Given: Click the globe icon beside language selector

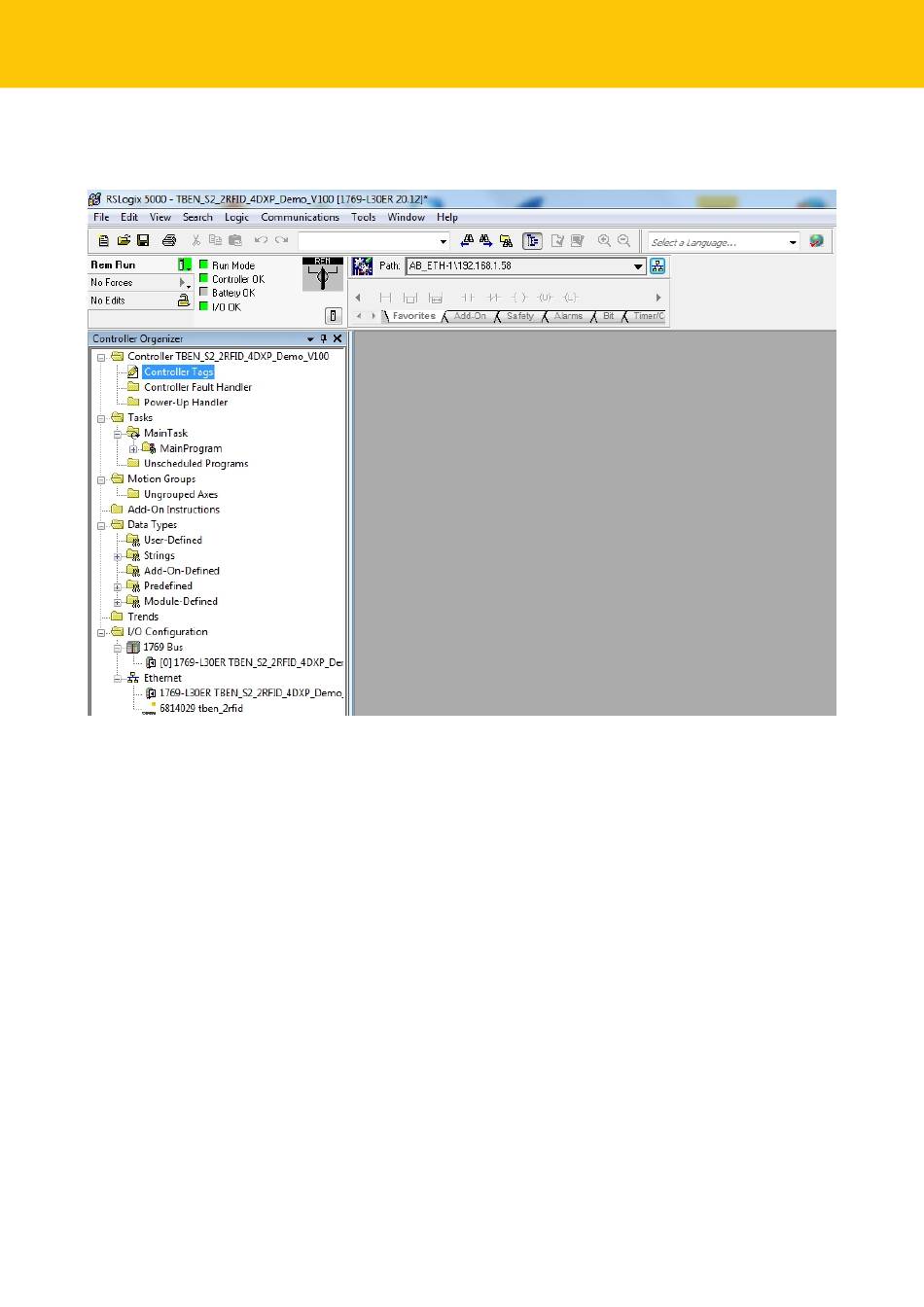Looking at the screenshot, I should coord(816,241).
